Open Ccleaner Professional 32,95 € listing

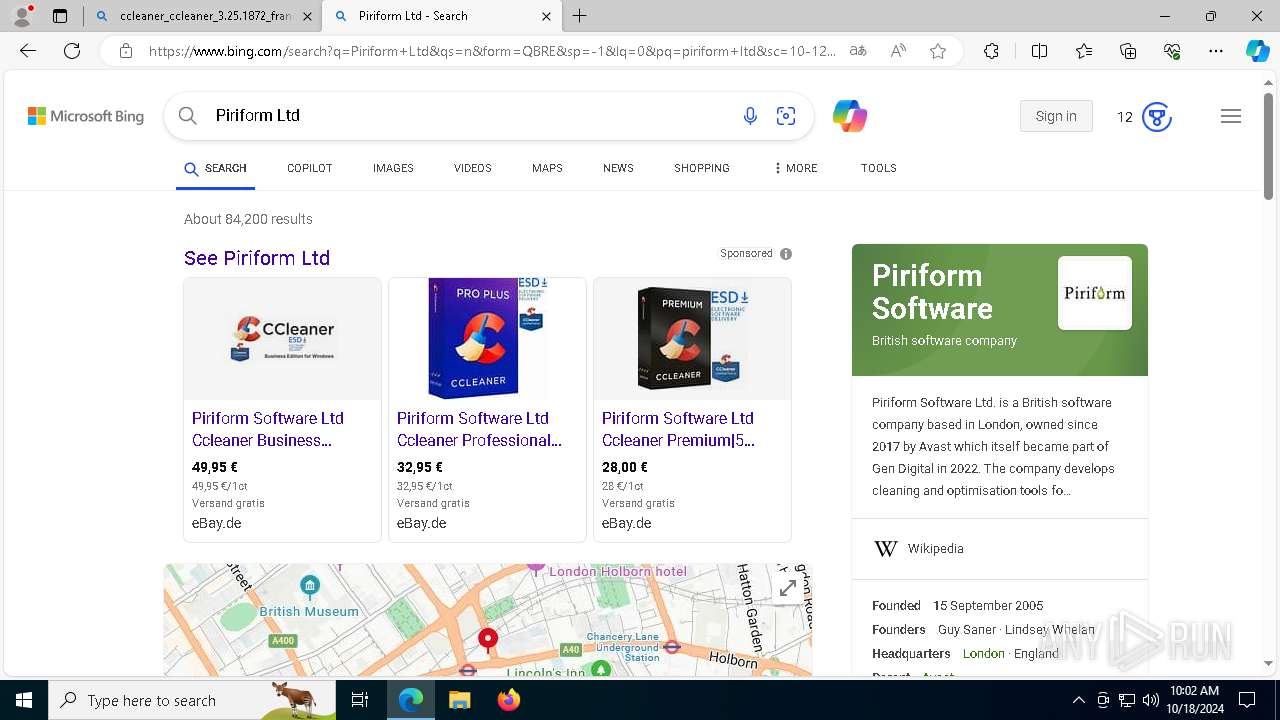479,429
